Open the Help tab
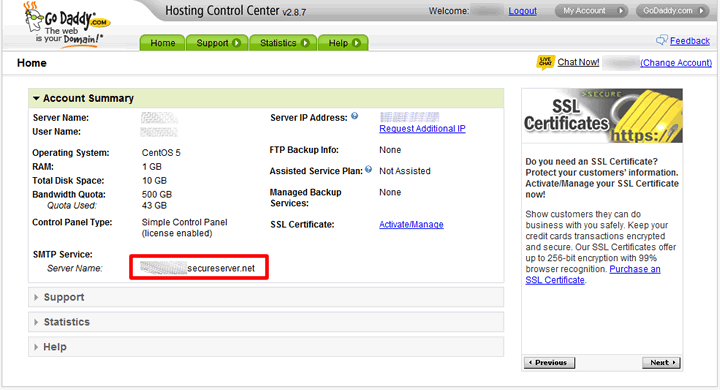The height and width of the screenshot is (390, 720). [x=343, y=43]
